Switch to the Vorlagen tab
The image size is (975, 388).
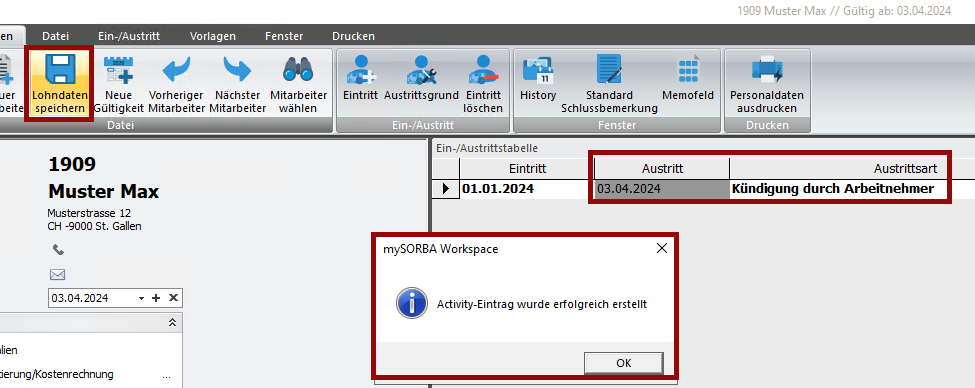(x=213, y=36)
